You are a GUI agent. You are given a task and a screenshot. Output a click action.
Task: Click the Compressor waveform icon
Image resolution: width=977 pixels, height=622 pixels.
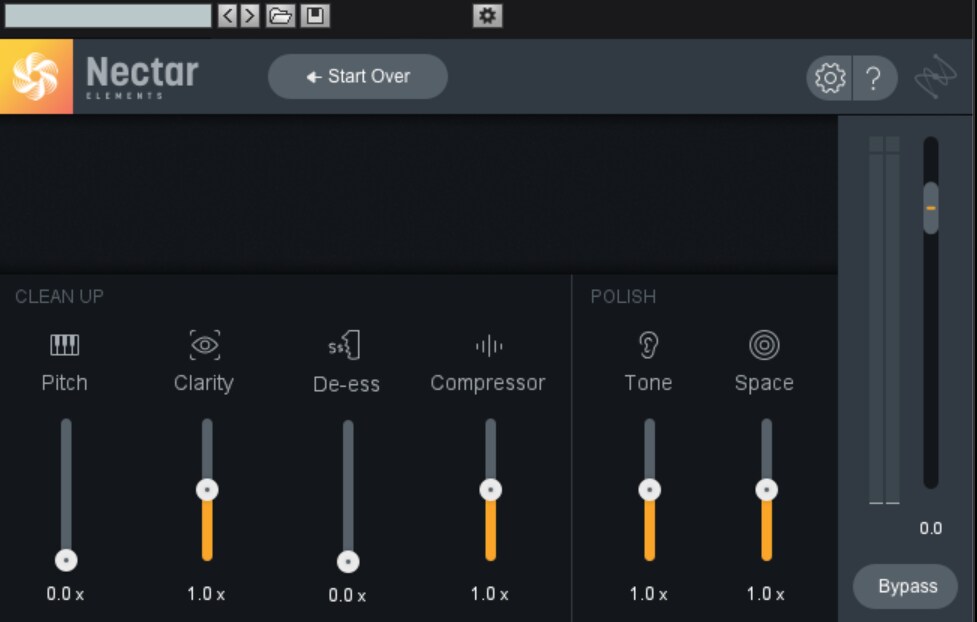(x=489, y=345)
